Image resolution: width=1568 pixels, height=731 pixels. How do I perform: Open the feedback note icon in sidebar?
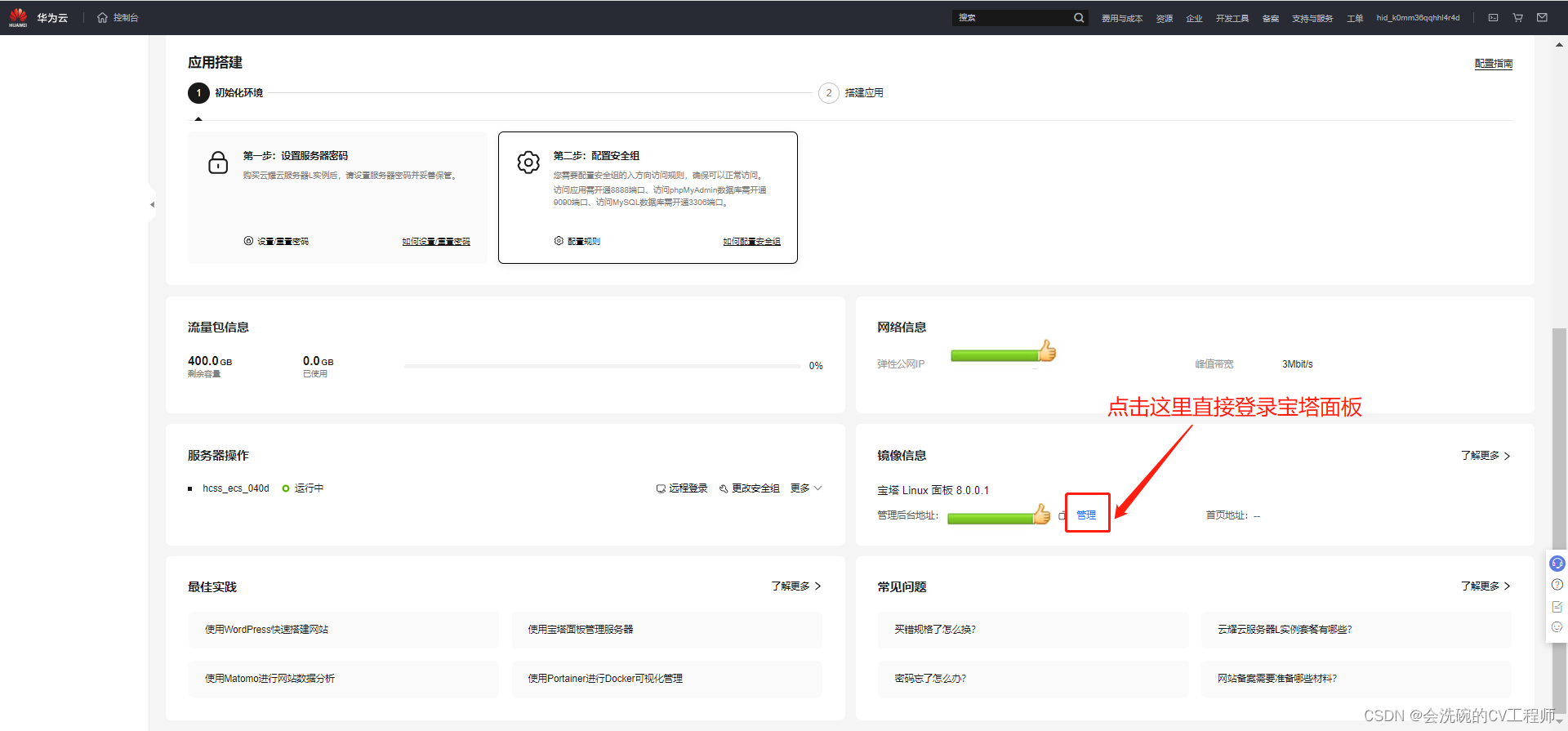click(1557, 607)
